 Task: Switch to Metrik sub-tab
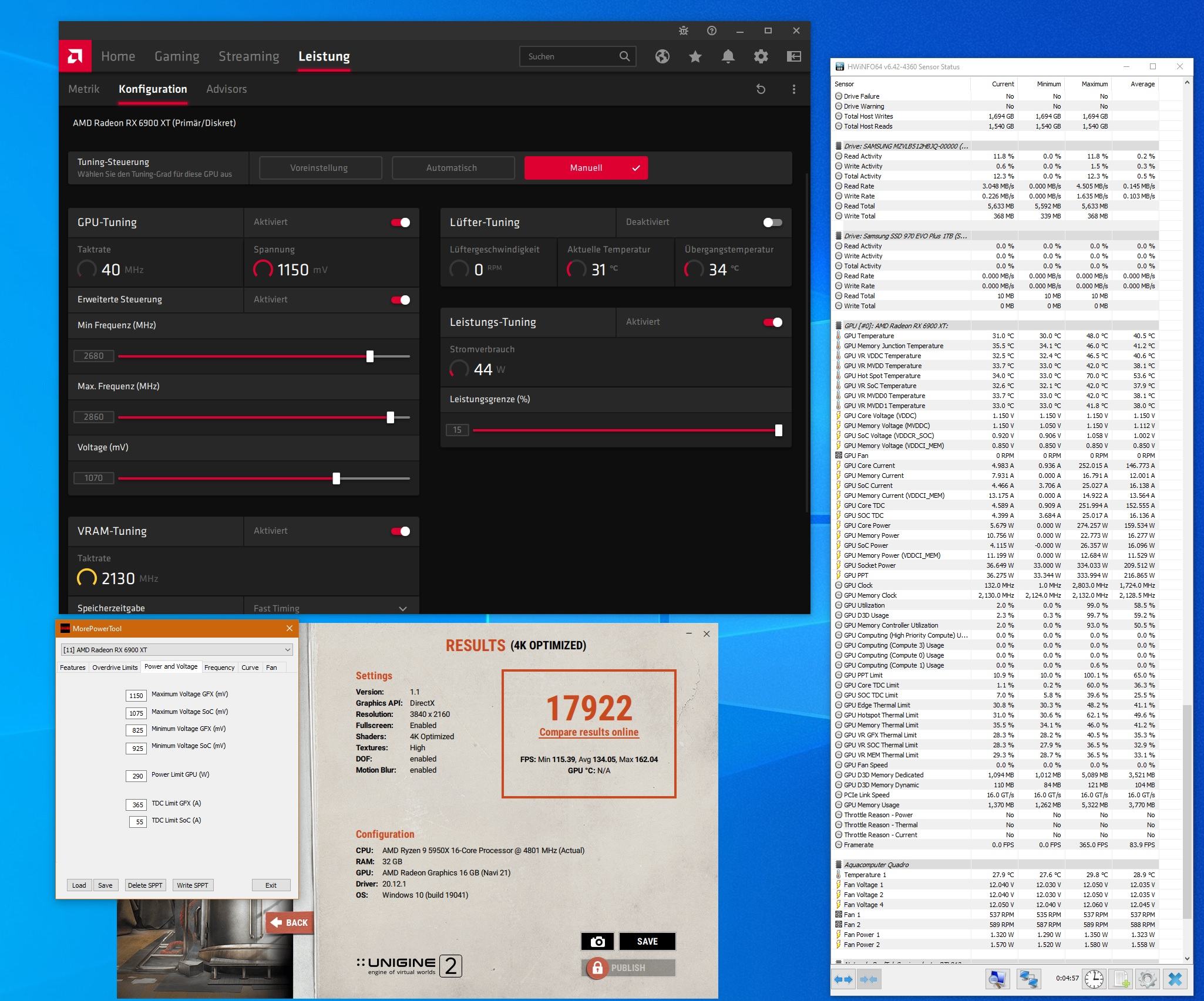pyautogui.click(x=84, y=89)
